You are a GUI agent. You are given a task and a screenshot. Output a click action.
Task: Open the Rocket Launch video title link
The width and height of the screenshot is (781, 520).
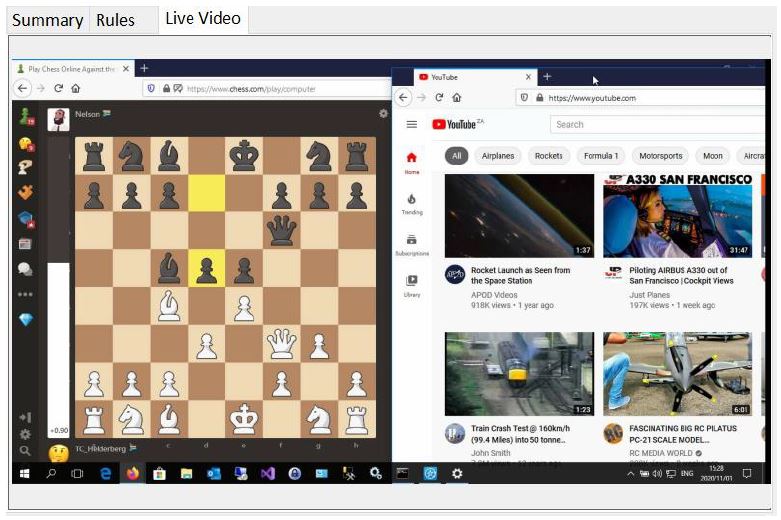[x=520, y=276]
